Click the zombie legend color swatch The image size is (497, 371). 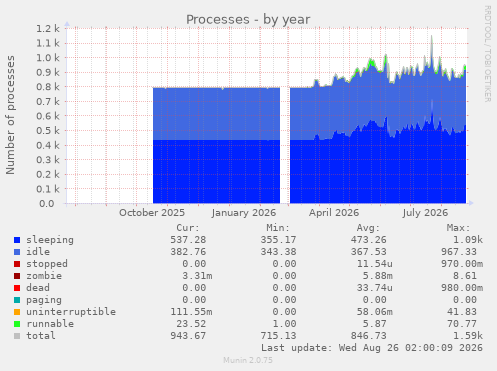tap(17, 276)
